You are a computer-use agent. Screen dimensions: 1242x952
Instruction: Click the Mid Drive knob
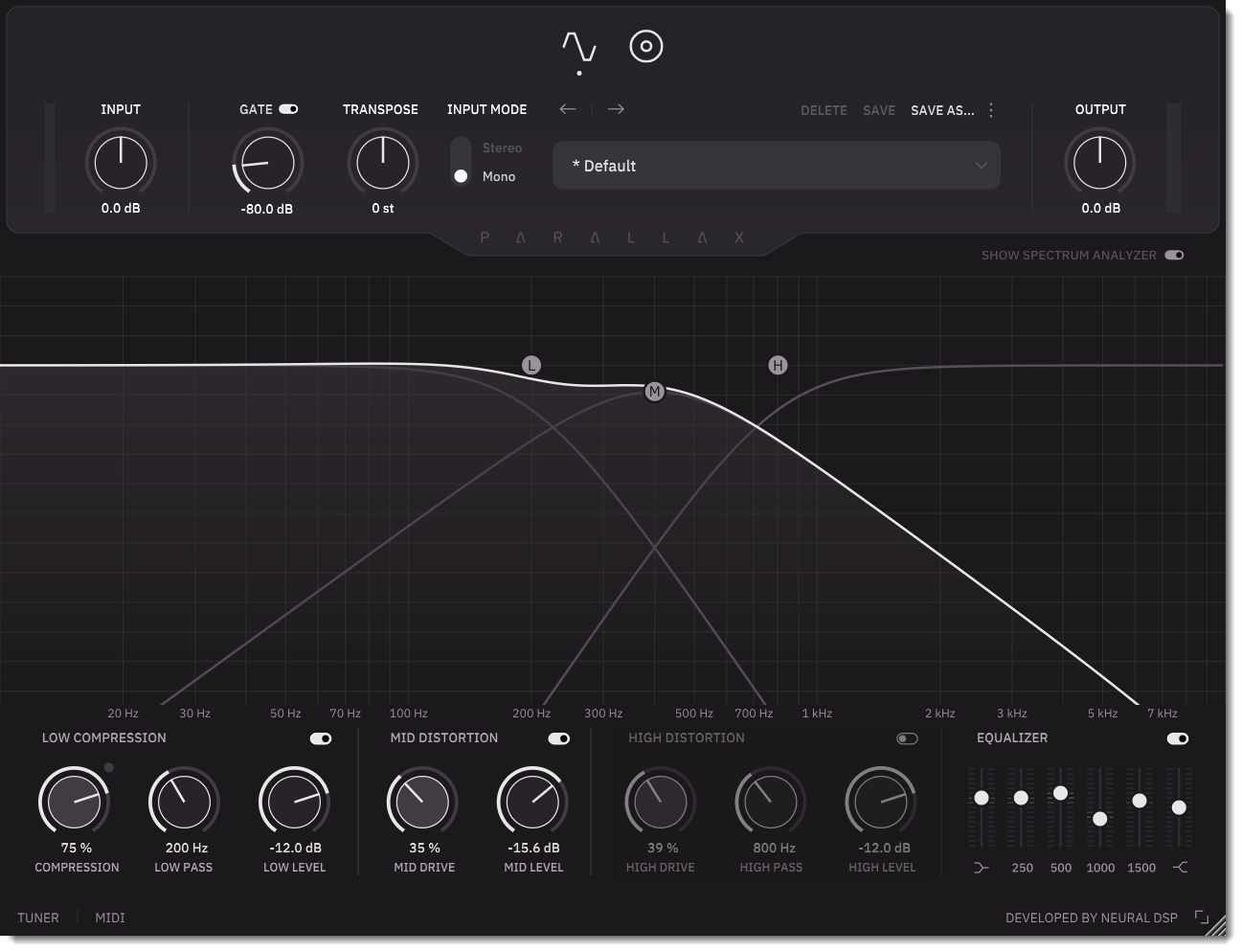click(x=422, y=802)
